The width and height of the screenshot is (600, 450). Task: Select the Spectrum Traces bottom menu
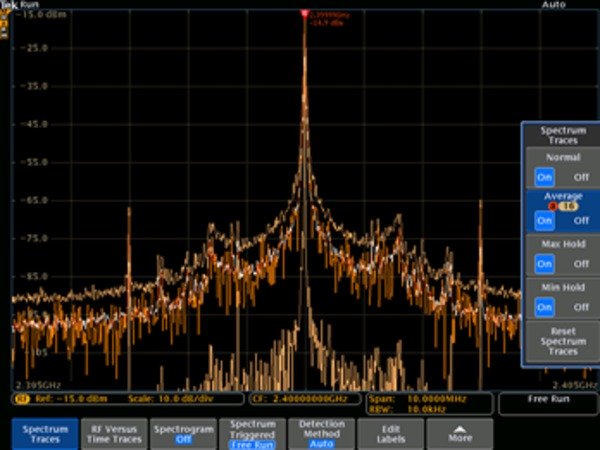(x=44, y=433)
